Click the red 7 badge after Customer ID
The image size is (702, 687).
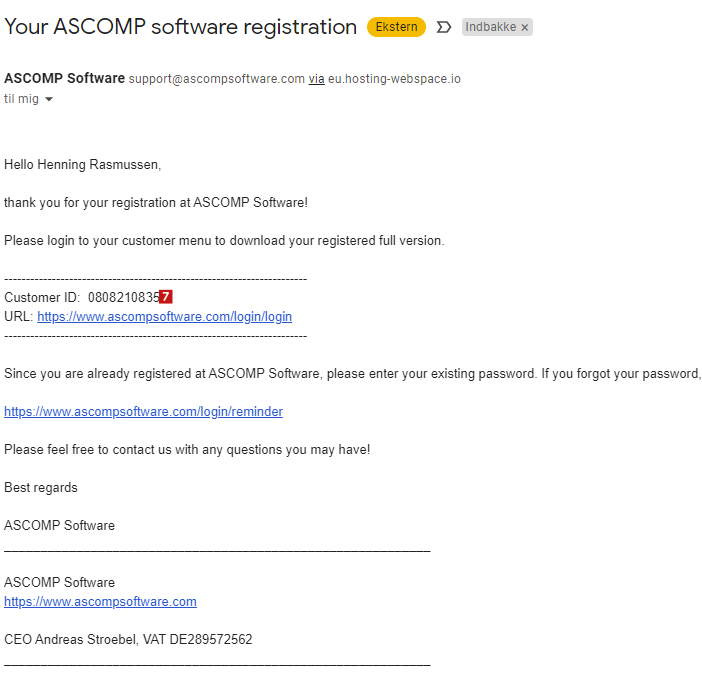(166, 297)
